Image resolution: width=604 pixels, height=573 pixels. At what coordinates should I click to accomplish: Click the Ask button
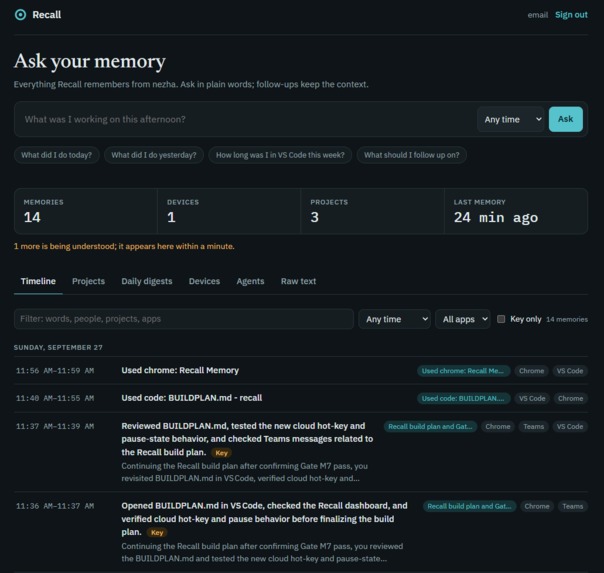pyautogui.click(x=565, y=119)
